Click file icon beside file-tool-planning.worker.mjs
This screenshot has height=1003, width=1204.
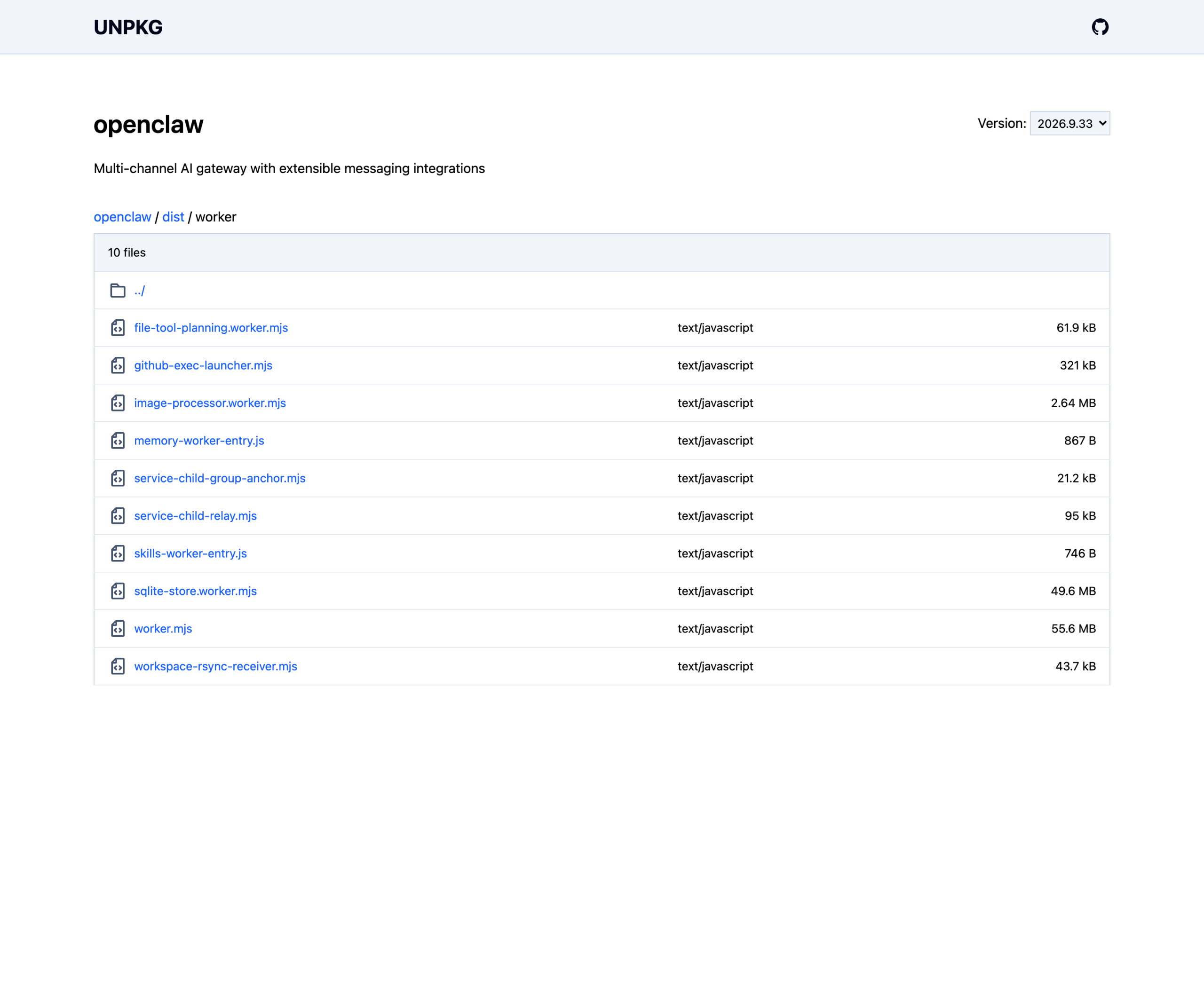118,328
